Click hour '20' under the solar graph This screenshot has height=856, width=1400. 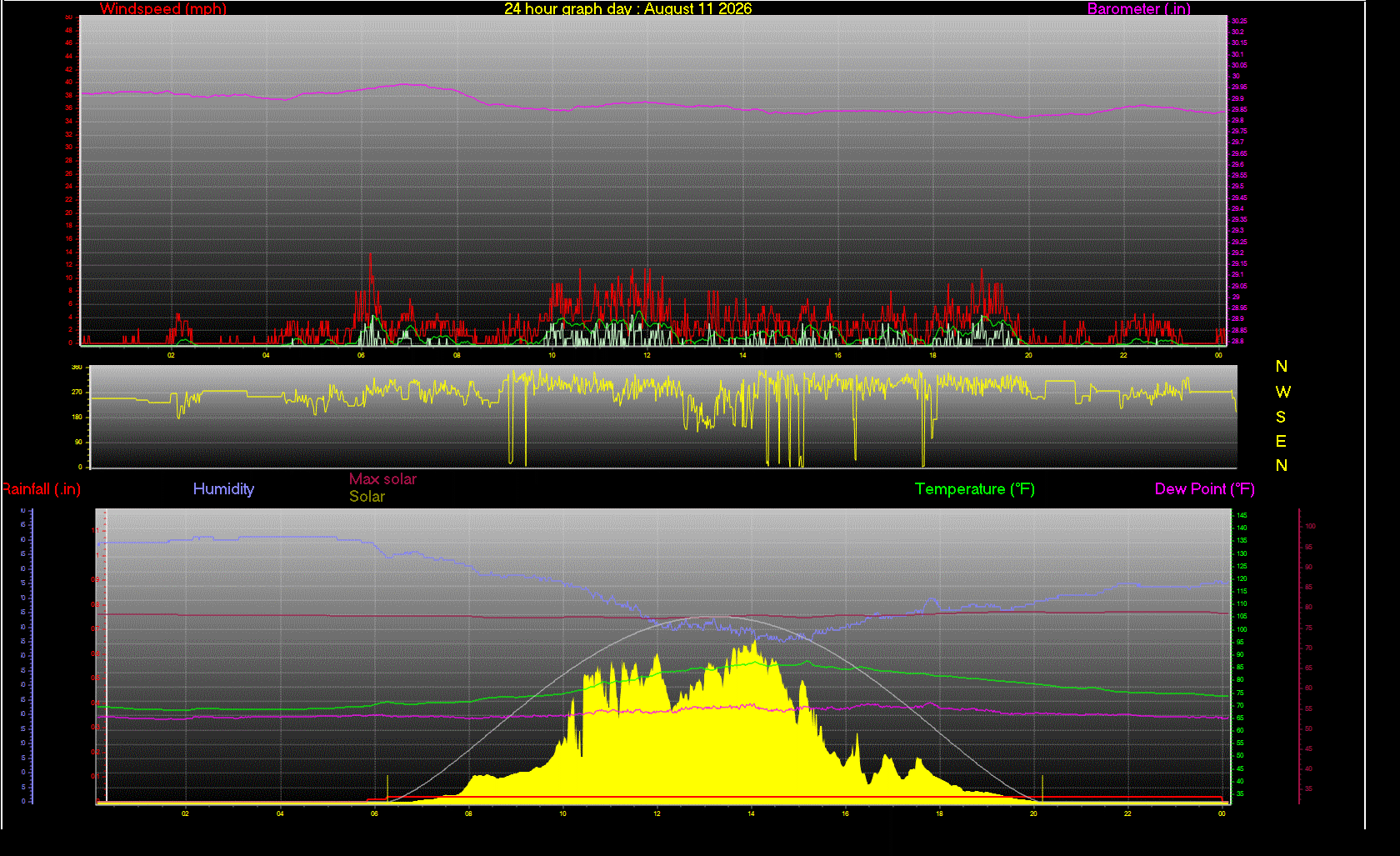[1033, 813]
